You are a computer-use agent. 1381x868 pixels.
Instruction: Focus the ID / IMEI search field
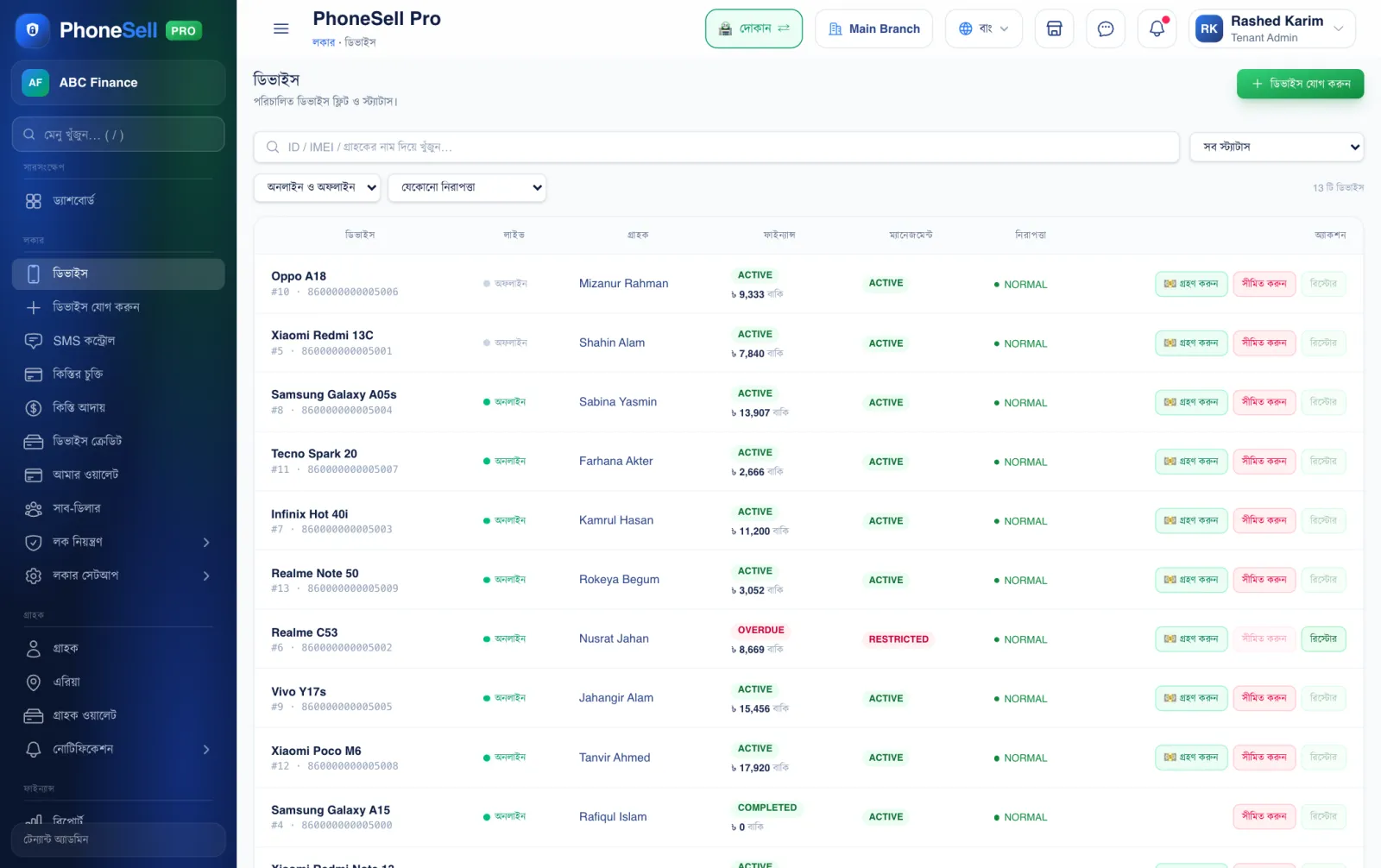click(716, 147)
